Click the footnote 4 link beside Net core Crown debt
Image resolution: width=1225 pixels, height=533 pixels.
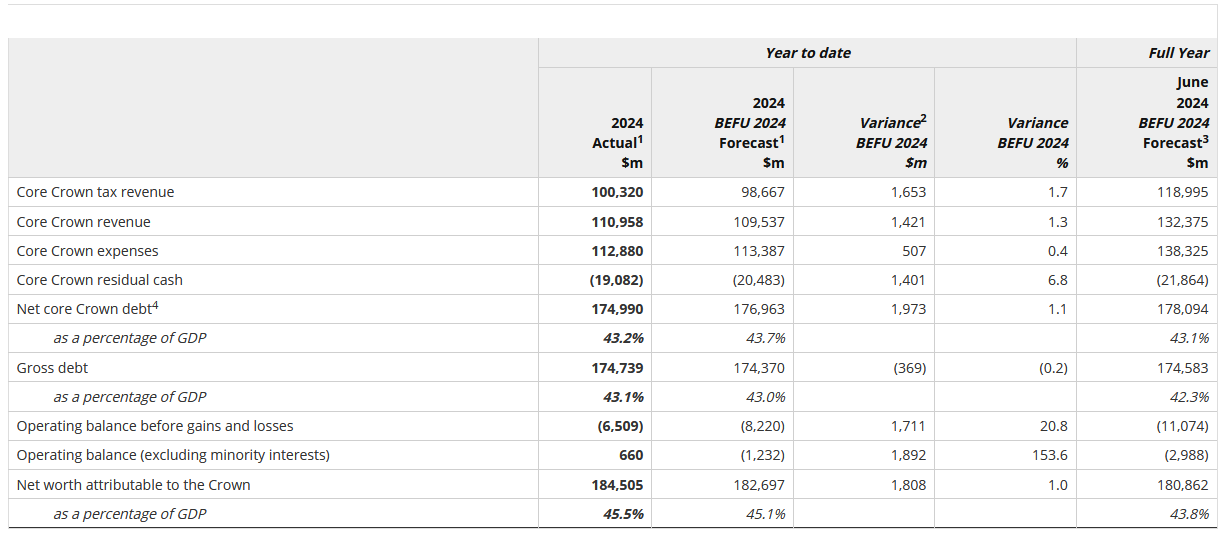(156, 306)
